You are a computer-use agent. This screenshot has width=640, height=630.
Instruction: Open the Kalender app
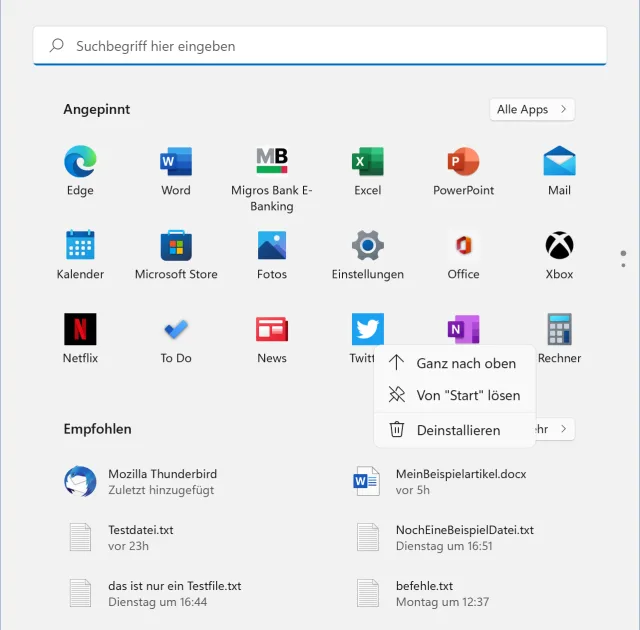pyautogui.click(x=80, y=255)
